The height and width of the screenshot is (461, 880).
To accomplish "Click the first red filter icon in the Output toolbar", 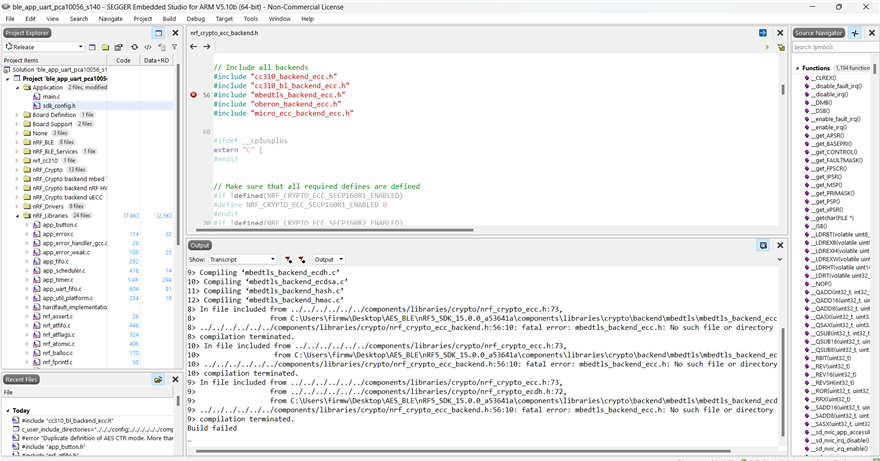I will point(288,259).
